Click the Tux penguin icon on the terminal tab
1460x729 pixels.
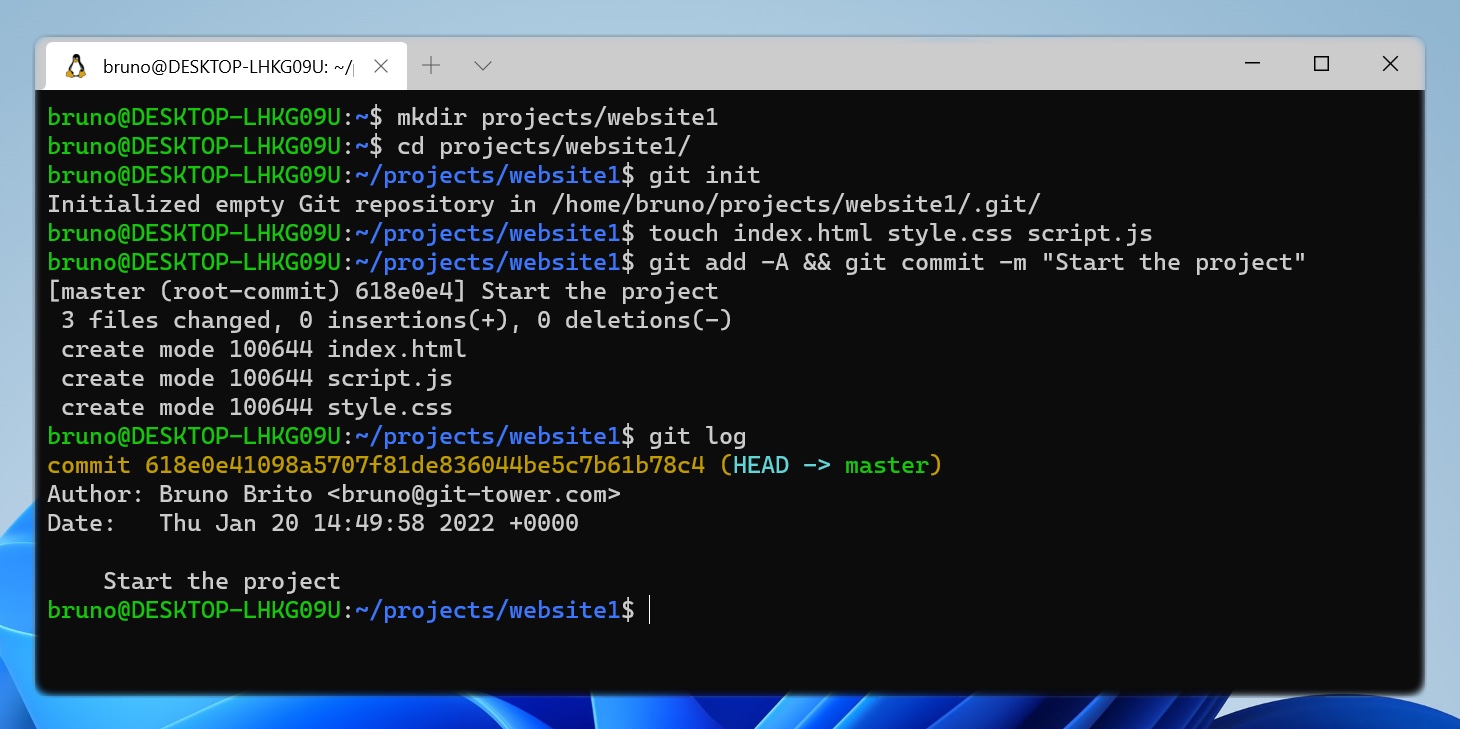click(x=75, y=64)
